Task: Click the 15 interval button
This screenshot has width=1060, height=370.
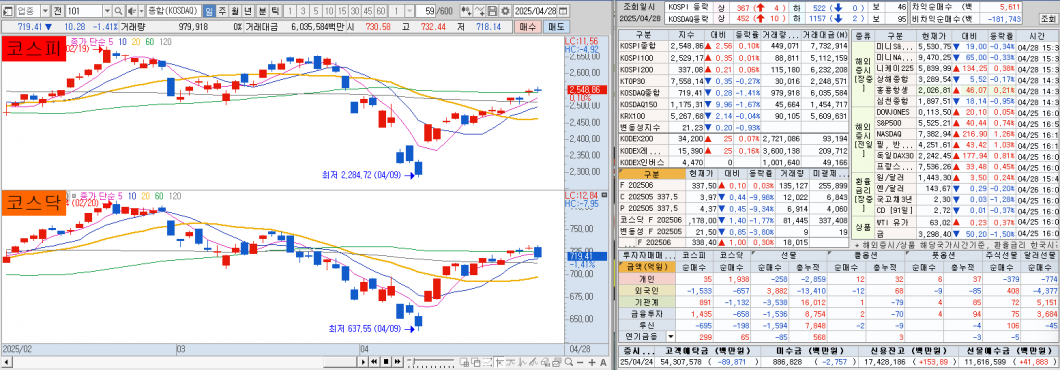Action: [x=342, y=11]
